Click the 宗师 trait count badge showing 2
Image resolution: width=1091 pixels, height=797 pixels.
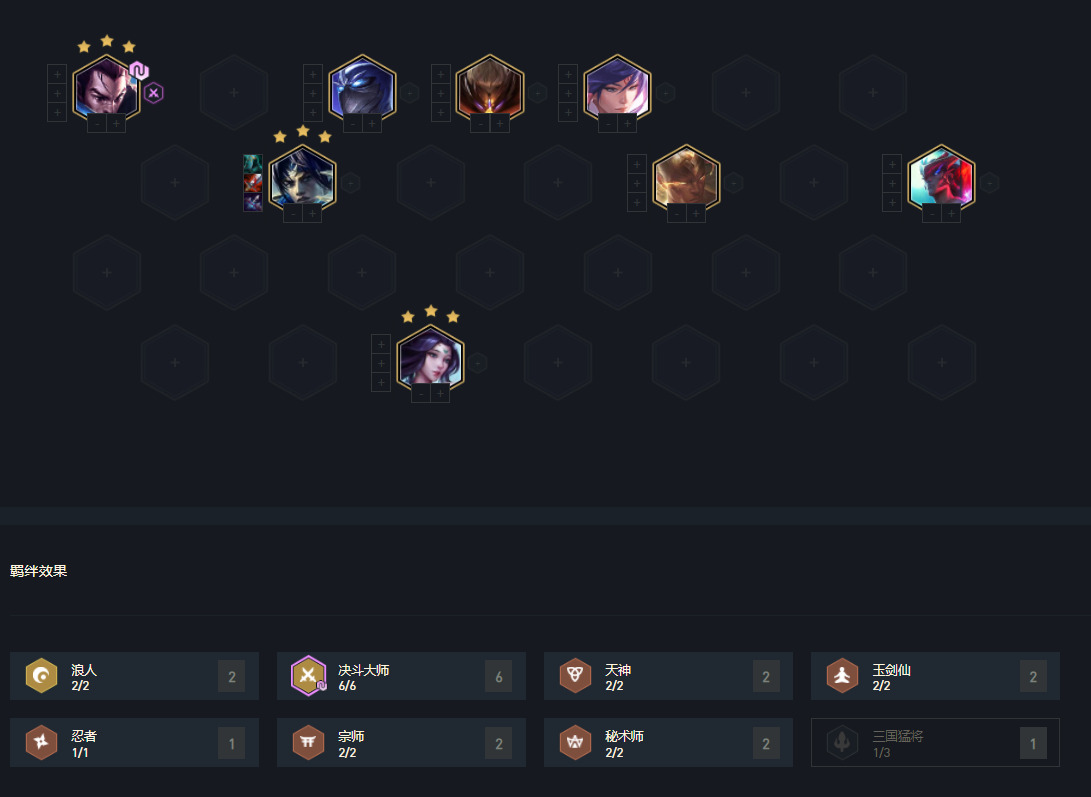(498, 743)
